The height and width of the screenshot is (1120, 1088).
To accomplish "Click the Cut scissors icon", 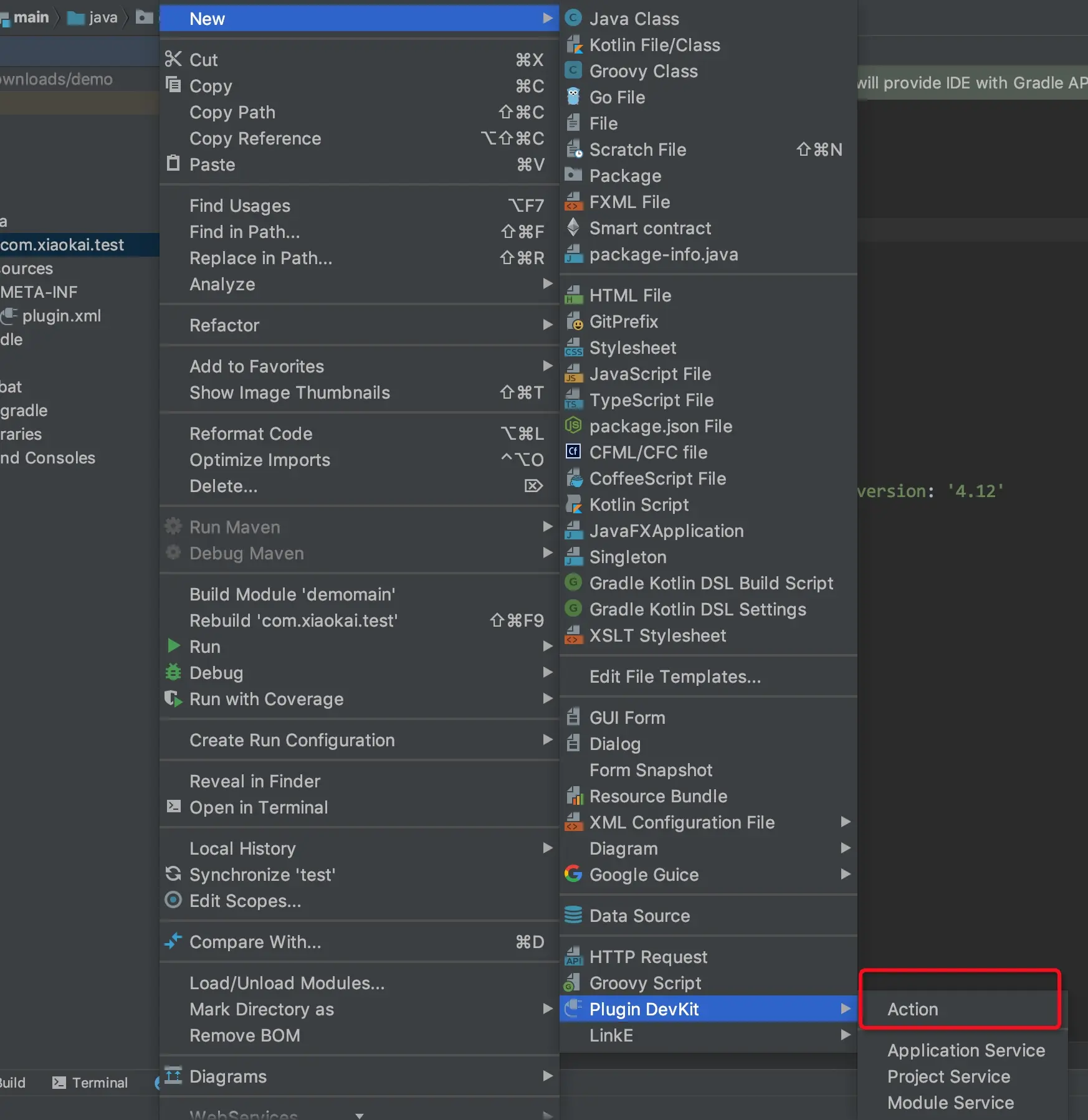I will click(x=173, y=59).
